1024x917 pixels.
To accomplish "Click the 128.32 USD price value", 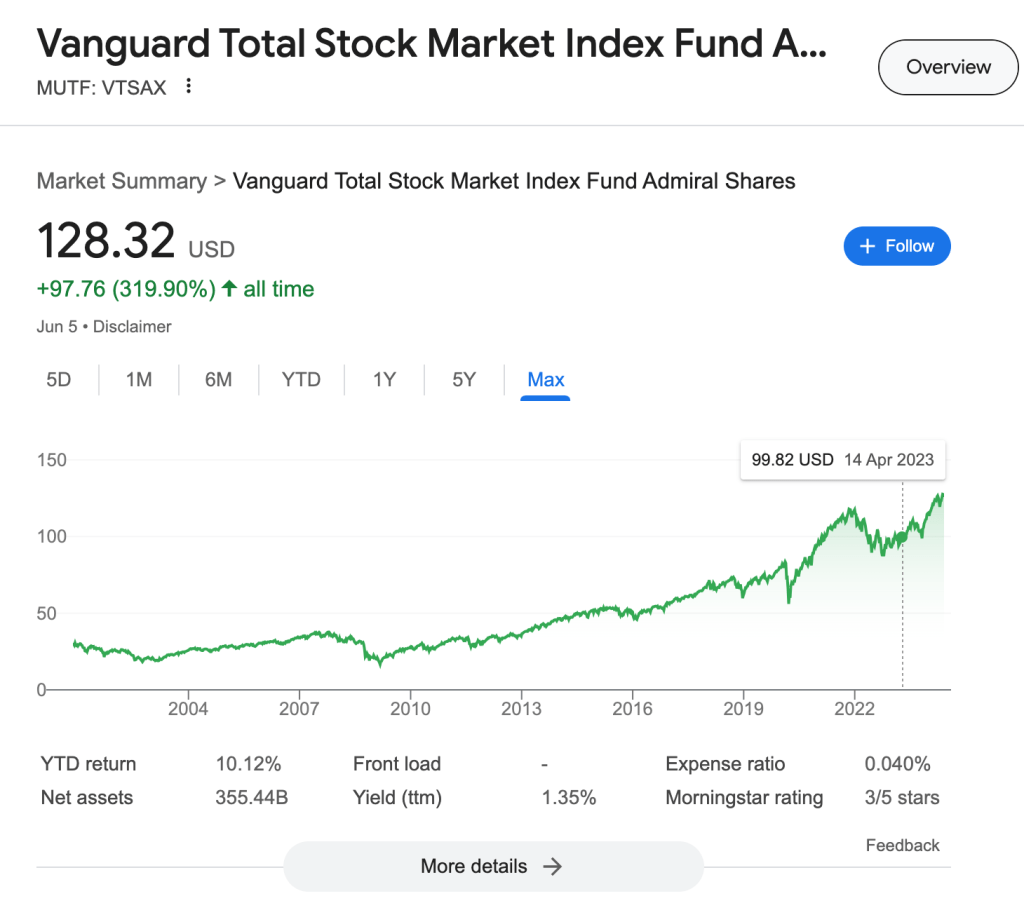I will pyautogui.click(x=105, y=241).
